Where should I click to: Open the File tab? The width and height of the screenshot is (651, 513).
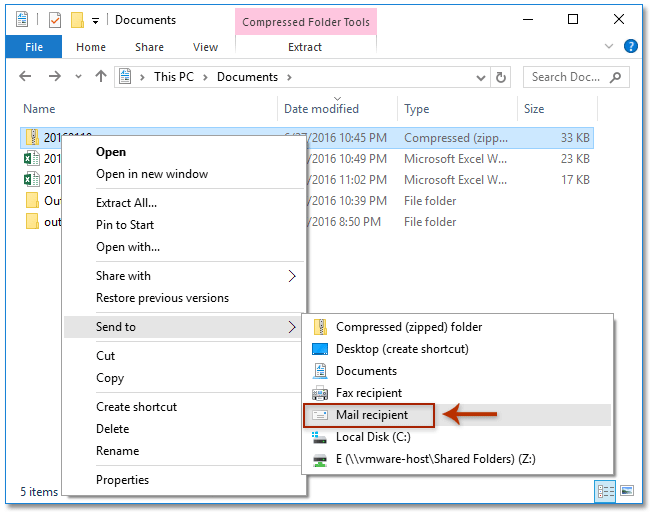tap(34, 47)
